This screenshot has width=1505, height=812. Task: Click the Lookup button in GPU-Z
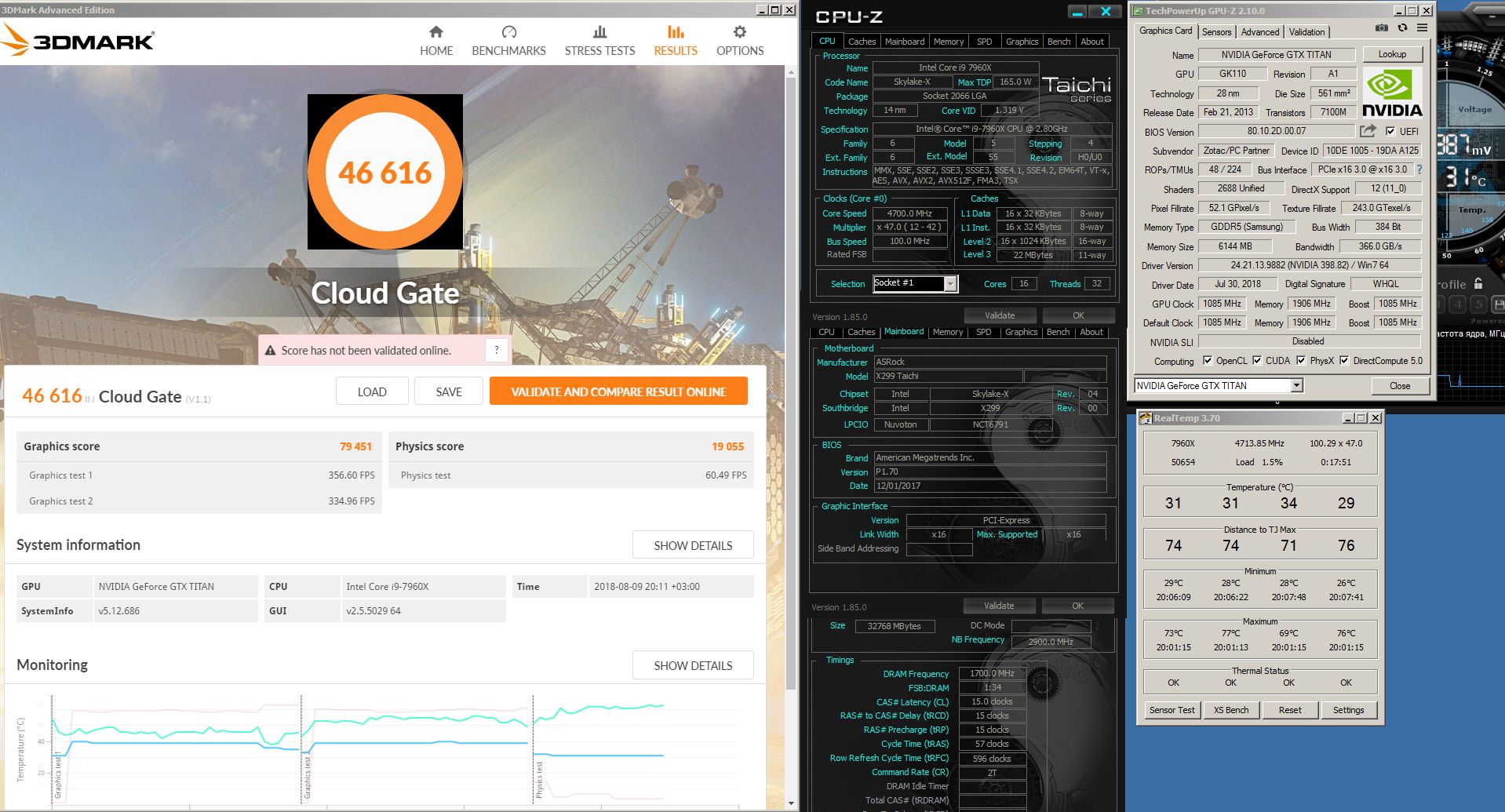(1392, 54)
